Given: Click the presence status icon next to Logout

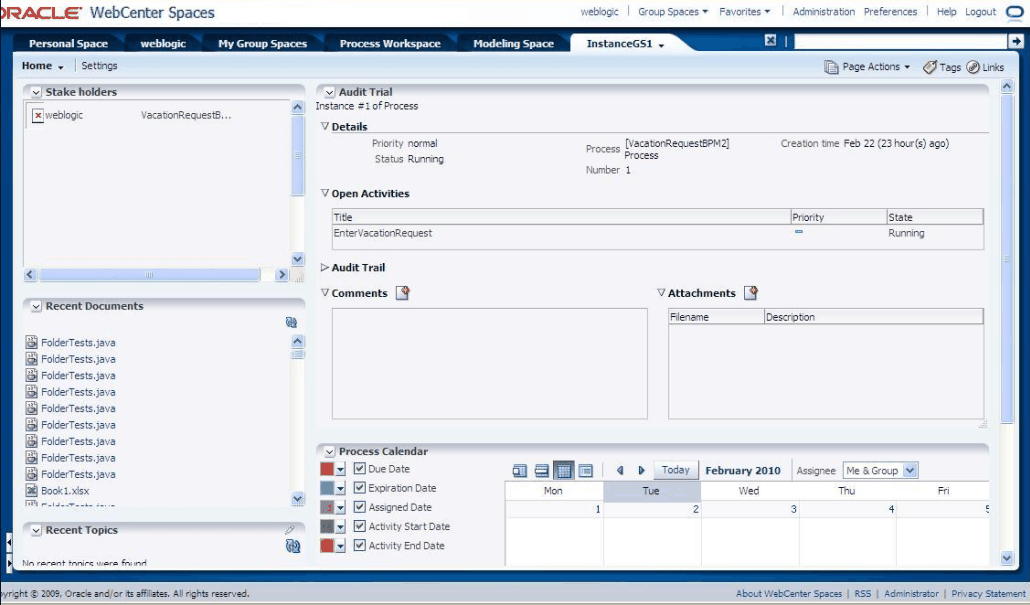Looking at the screenshot, I should (1014, 12).
